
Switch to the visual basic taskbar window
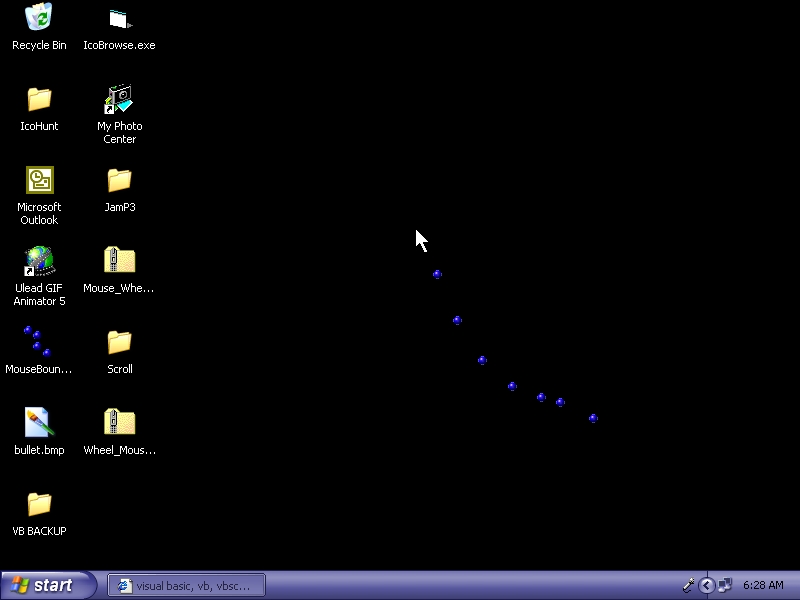coord(186,585)
